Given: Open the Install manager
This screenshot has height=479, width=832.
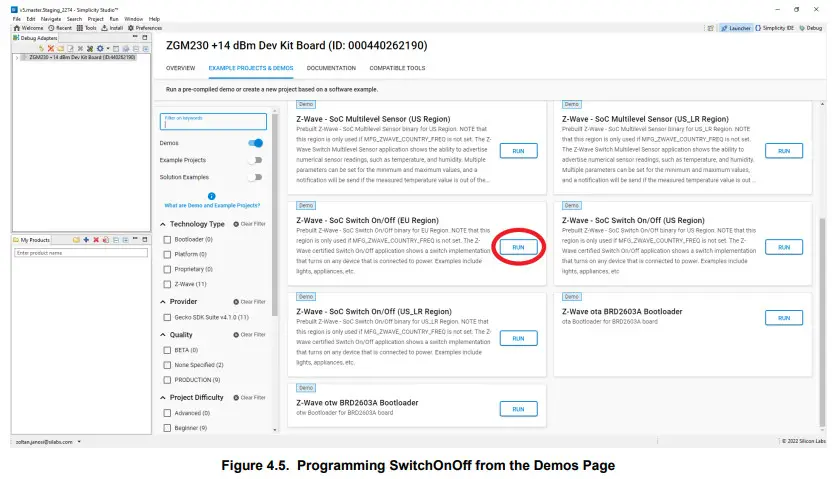Looking at the screenshot, I should (x=112, y=28).
